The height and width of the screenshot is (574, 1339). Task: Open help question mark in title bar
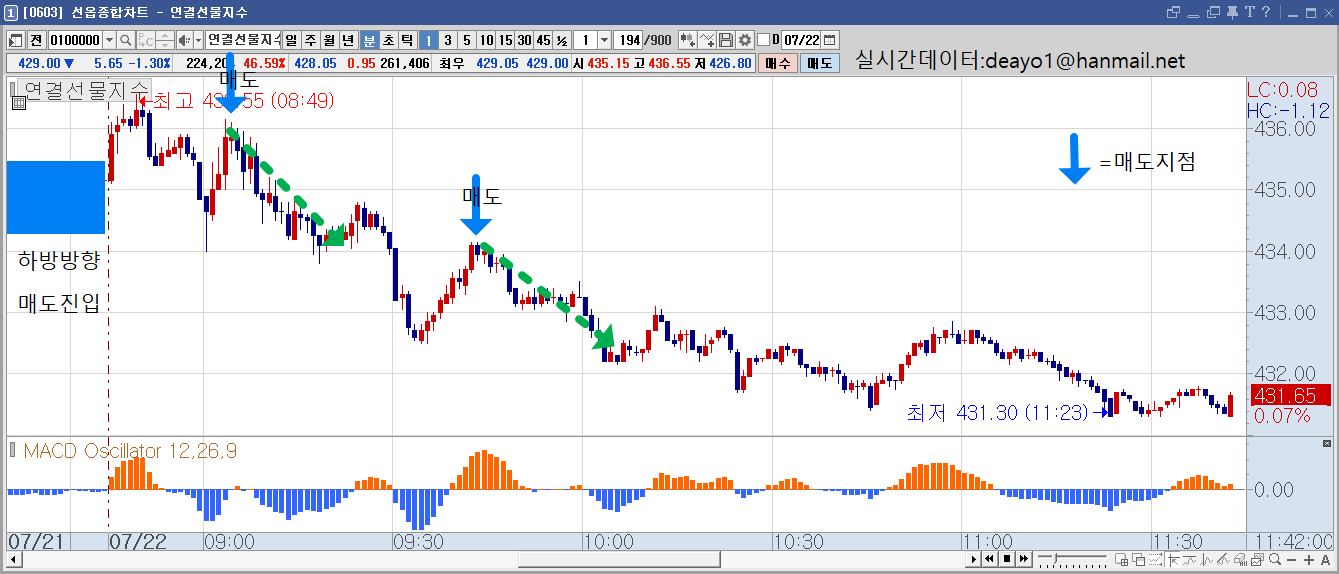1265,12
